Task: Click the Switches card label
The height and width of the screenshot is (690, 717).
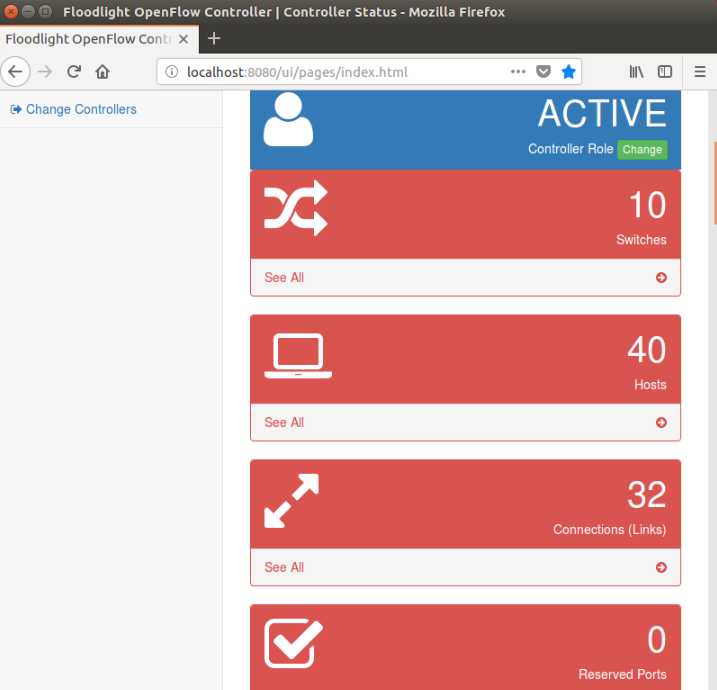Action: [641, 240]
